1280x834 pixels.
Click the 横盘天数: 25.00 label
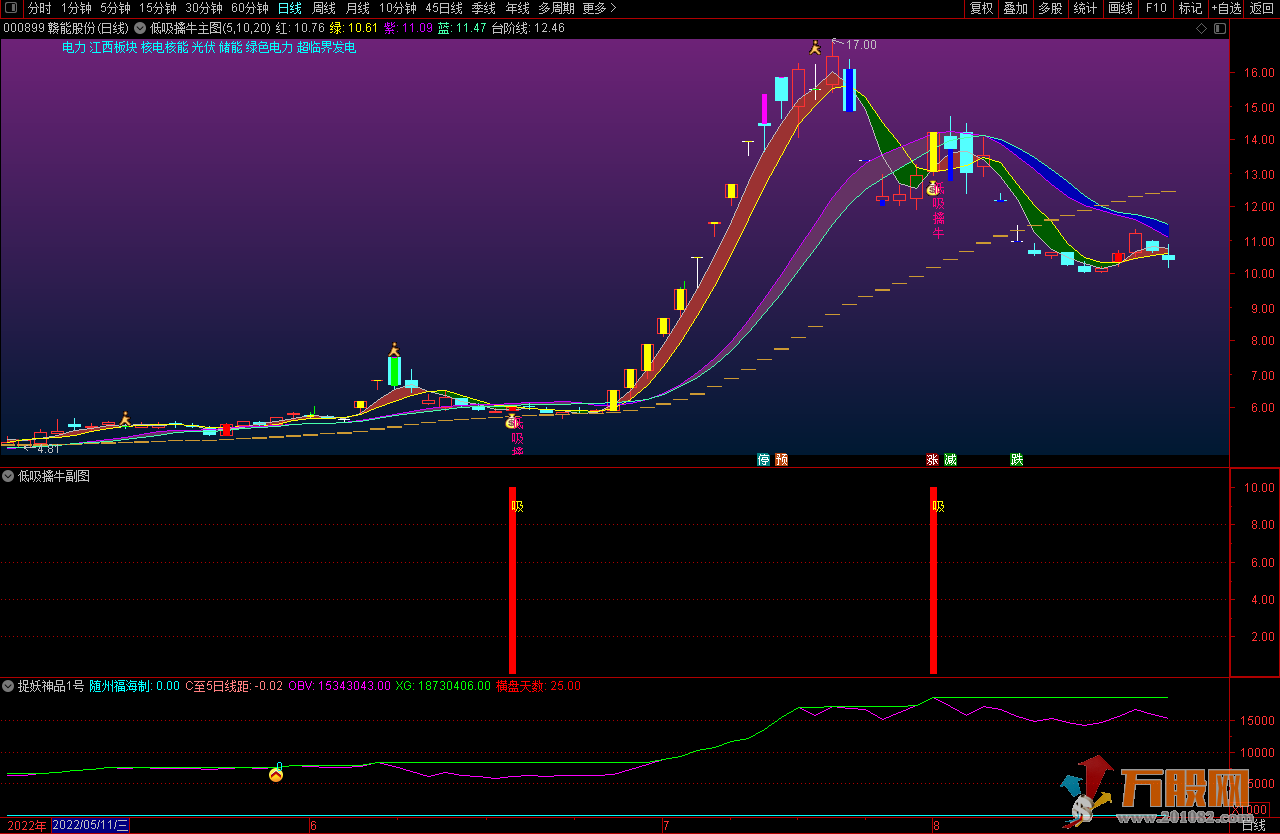(x=538, y=686)
